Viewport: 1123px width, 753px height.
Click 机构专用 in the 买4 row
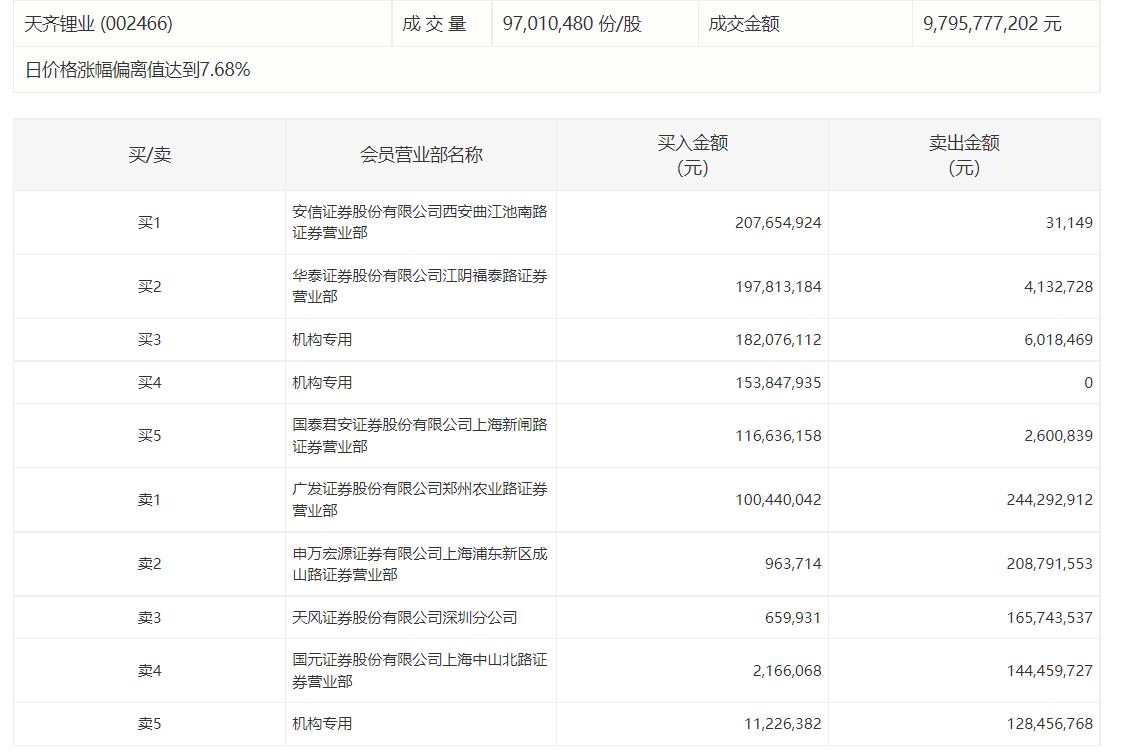point(322,383)
